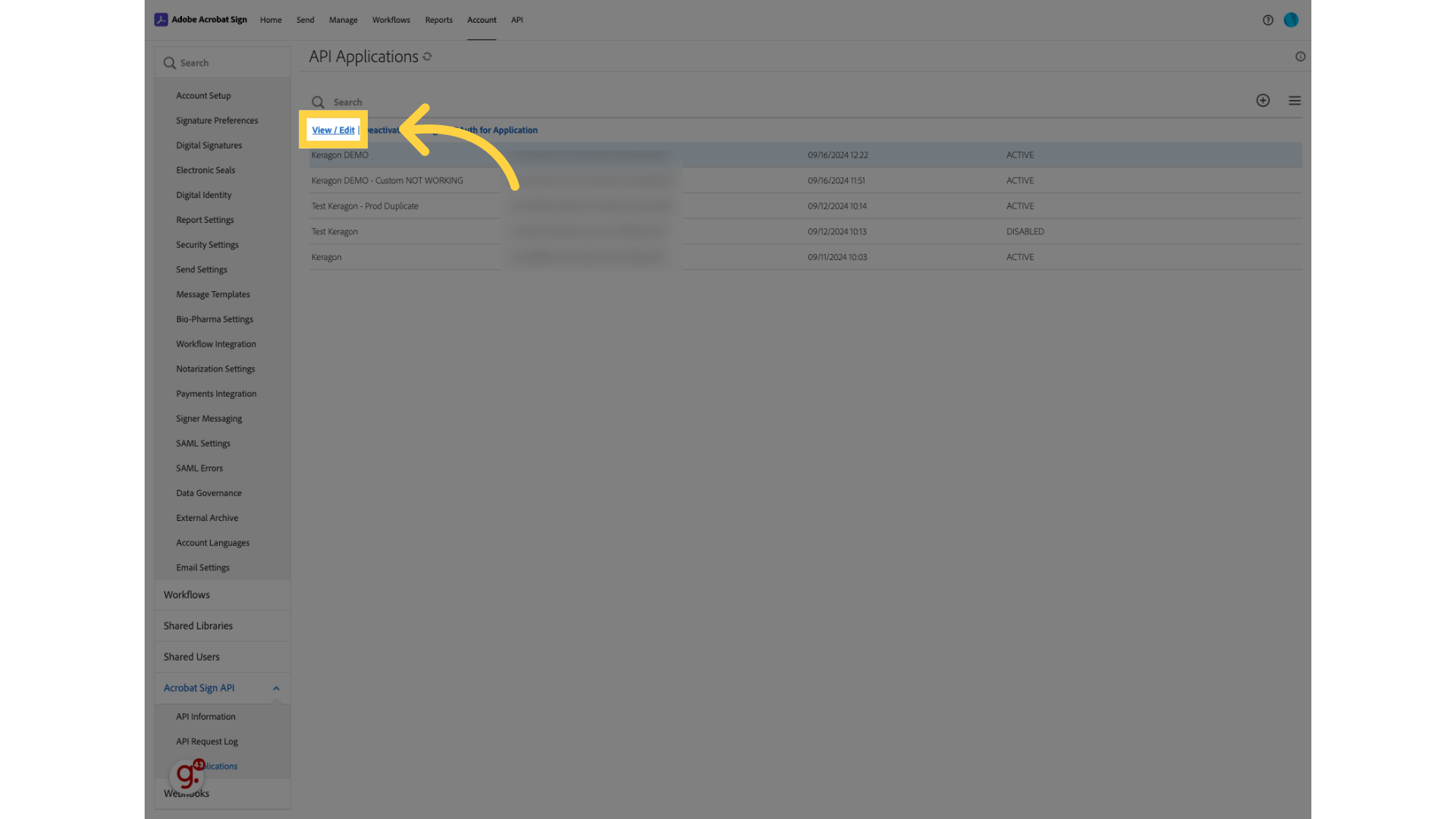The image size is (1456, 819).
Task: Open Digital Signatures settings
Action: (209, 146)
